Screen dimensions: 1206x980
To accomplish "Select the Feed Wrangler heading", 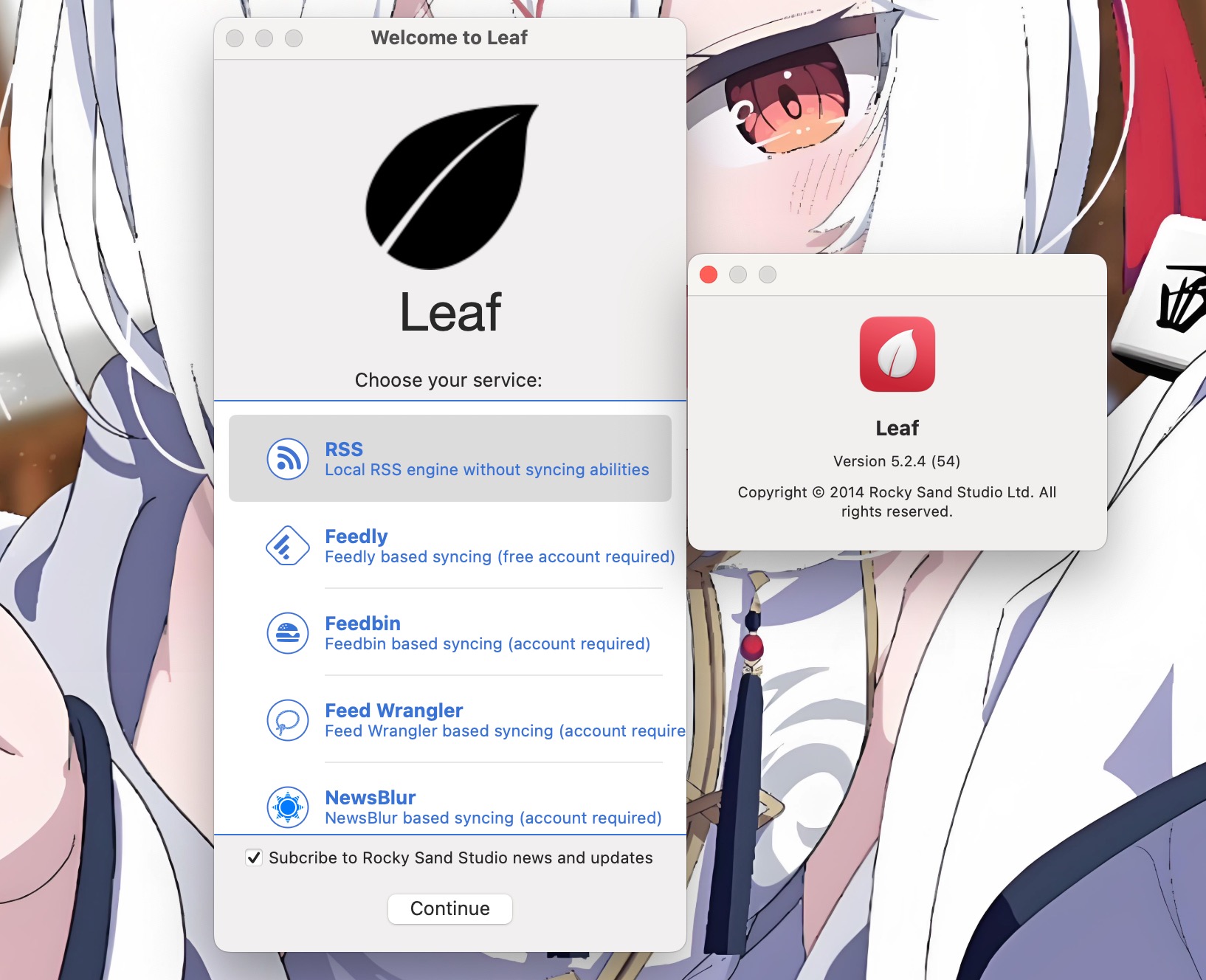I will [x=394, y=711].
